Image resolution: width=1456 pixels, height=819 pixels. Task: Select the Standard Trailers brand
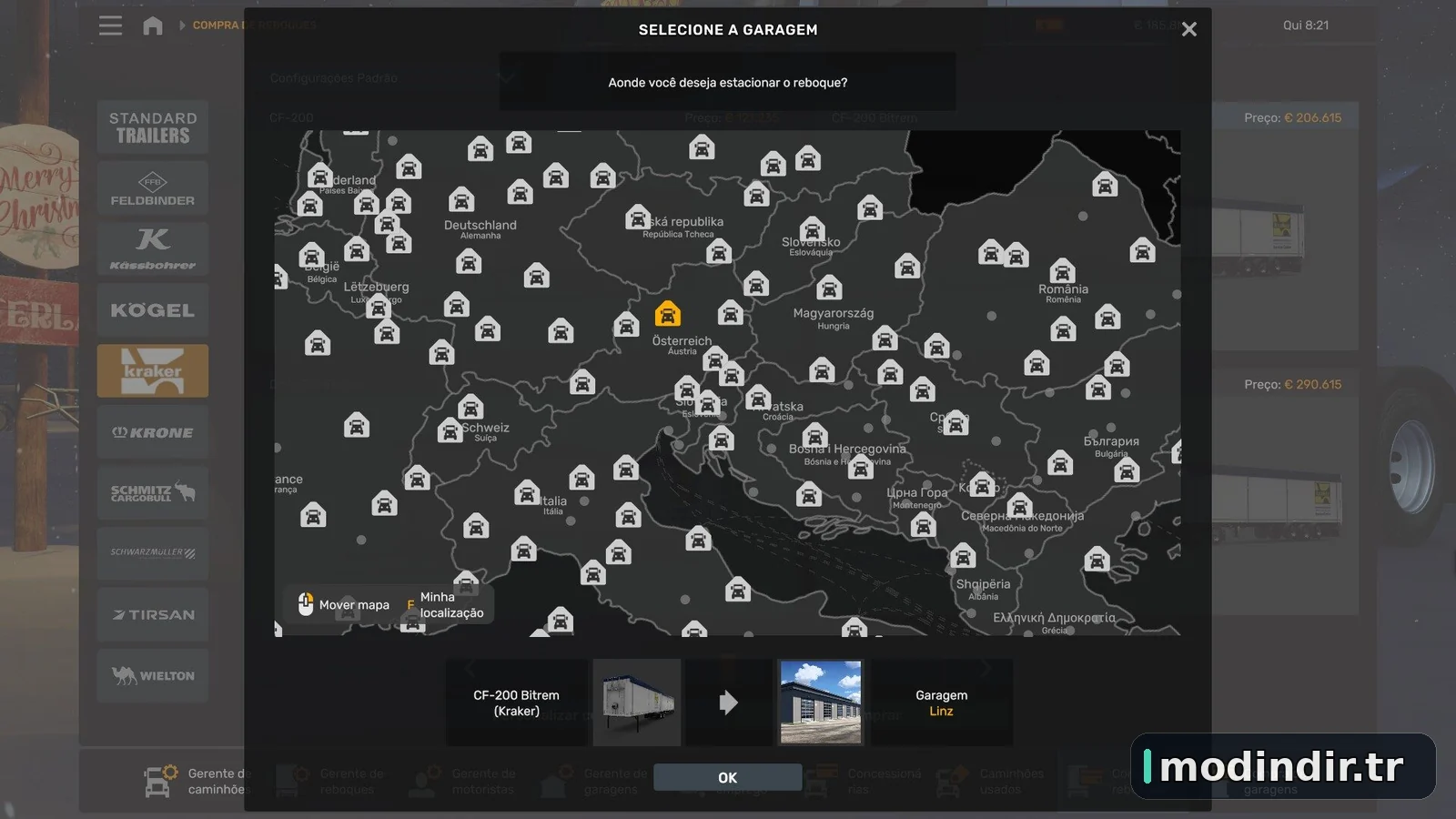pos(153,127)
